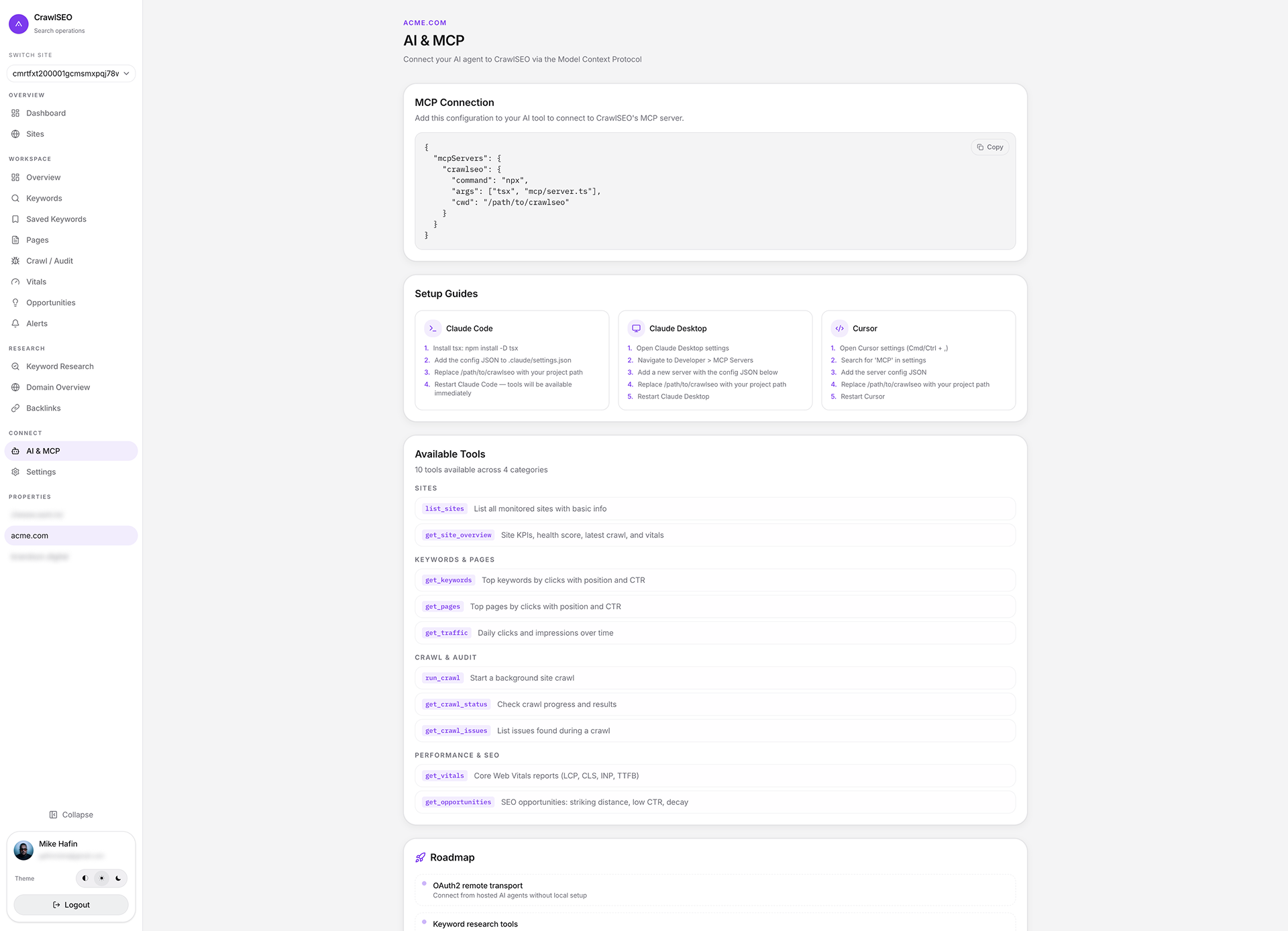Viewport: 1288px width, 931px height.
Task: Switch theme to system mode
Action: click(85, 878)
